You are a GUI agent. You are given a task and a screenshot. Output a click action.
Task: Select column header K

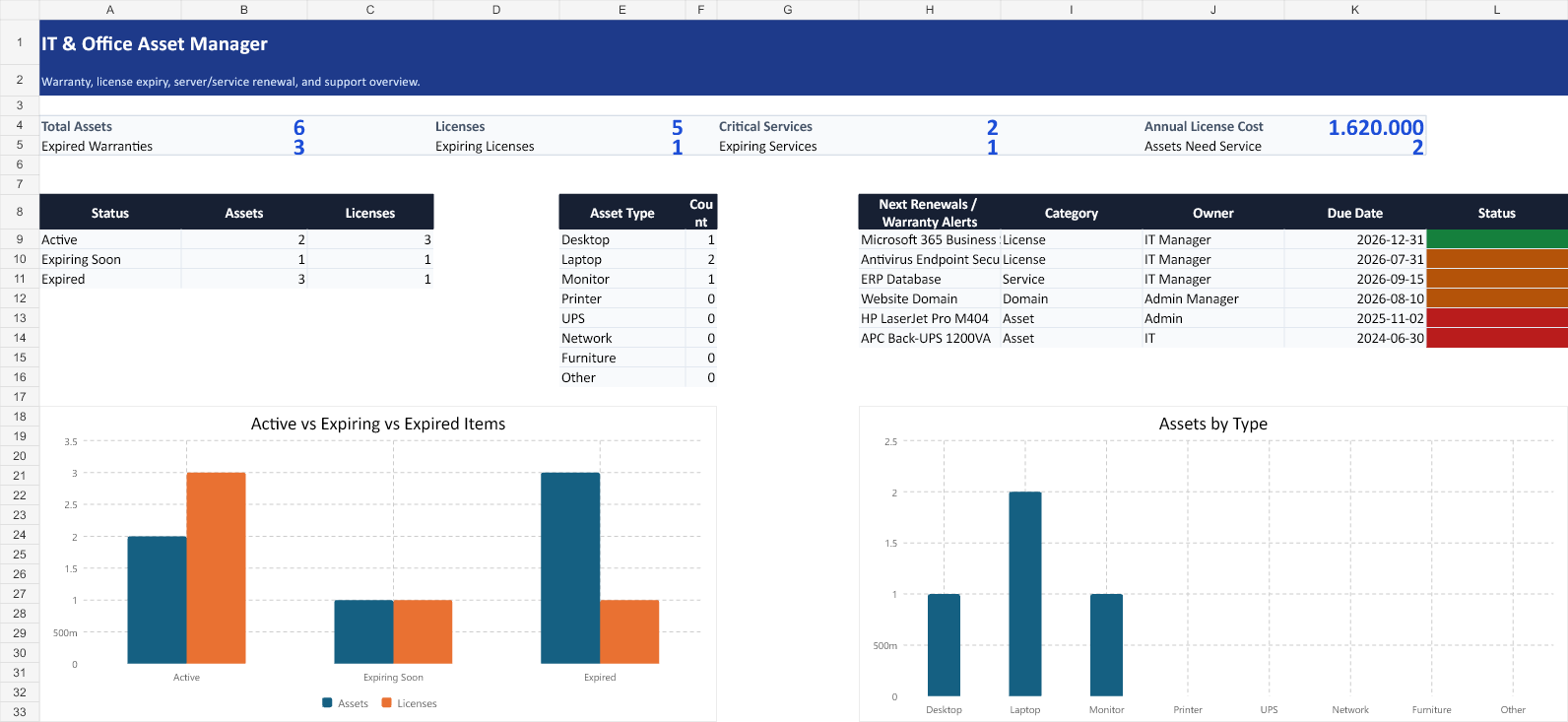pyautogui.click(x=1355, y=10)
